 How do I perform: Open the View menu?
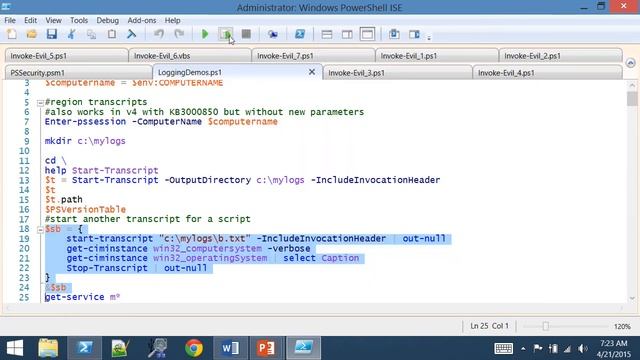53,20
